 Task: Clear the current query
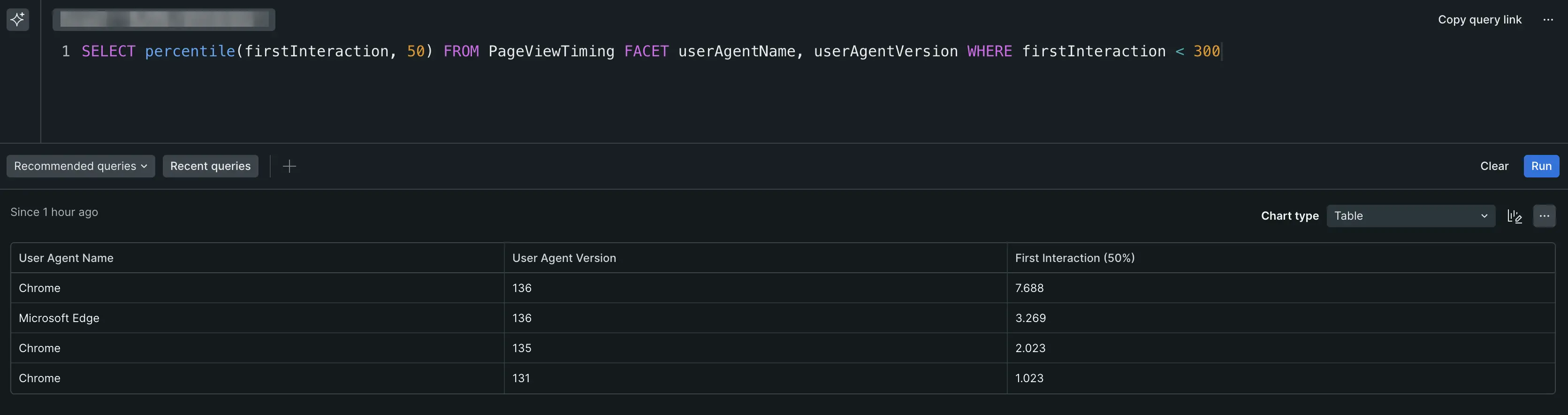click(x=1494, y=166)
